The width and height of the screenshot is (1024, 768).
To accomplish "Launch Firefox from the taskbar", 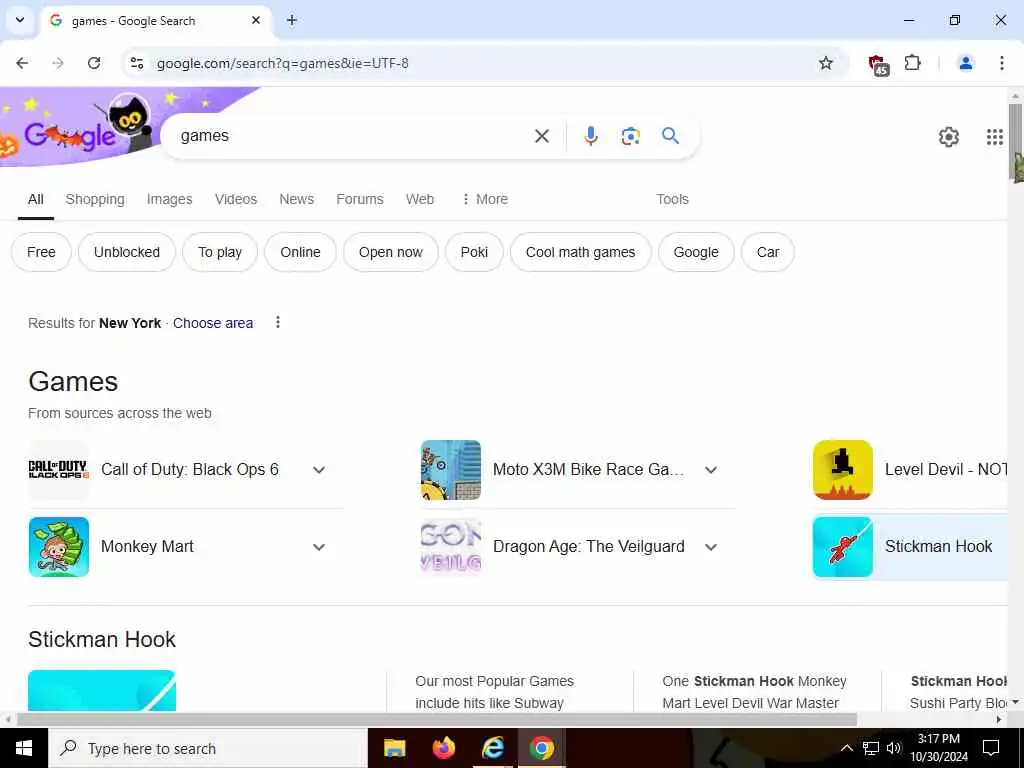I will [443, 748].
